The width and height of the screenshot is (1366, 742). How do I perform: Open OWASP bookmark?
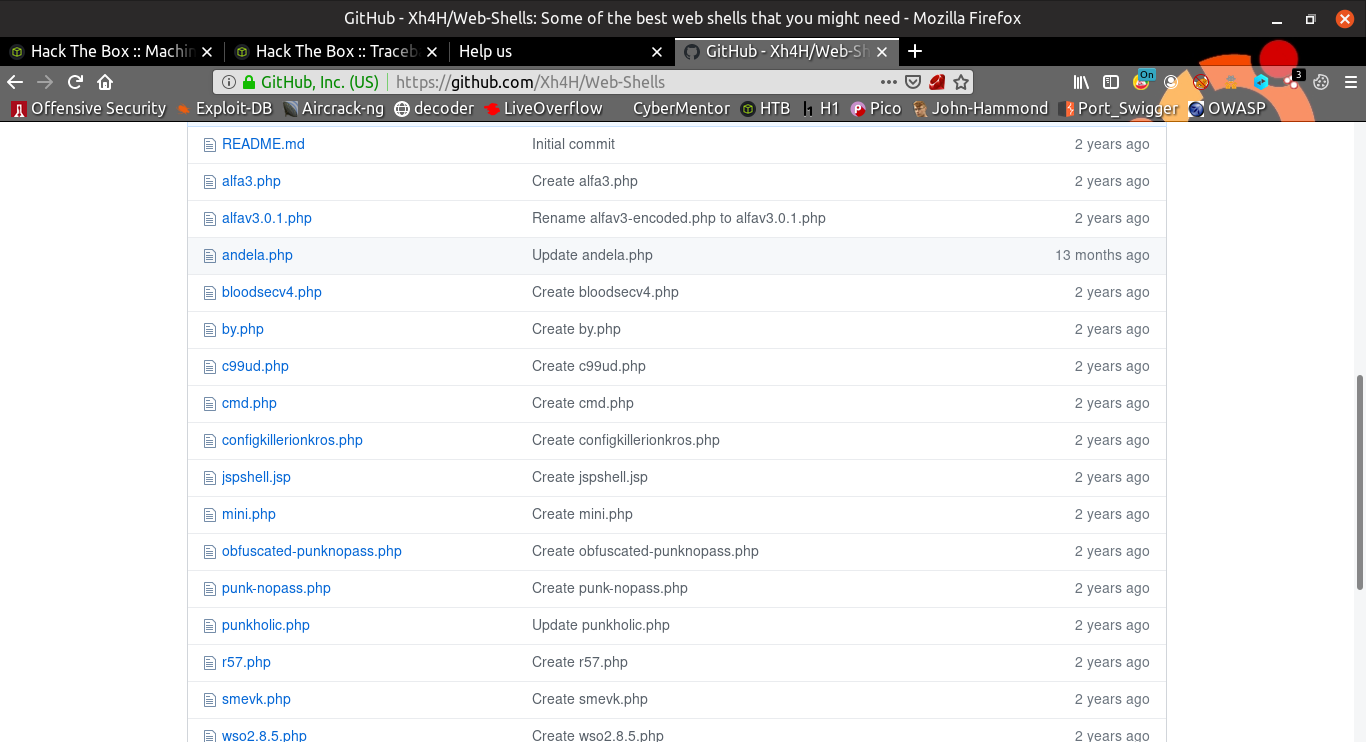click(1227, 108)
